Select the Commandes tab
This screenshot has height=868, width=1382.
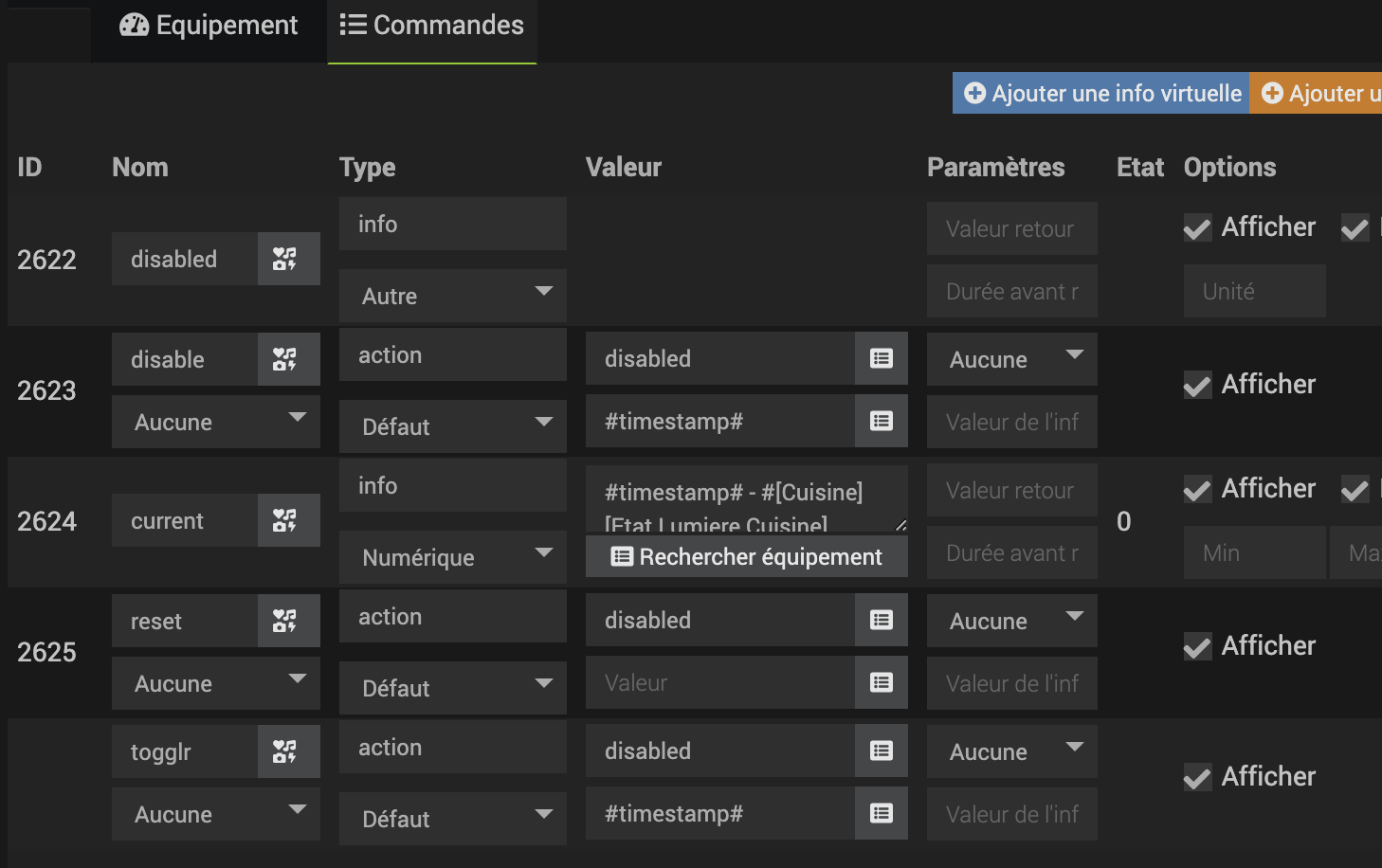[x=431, y=26]
